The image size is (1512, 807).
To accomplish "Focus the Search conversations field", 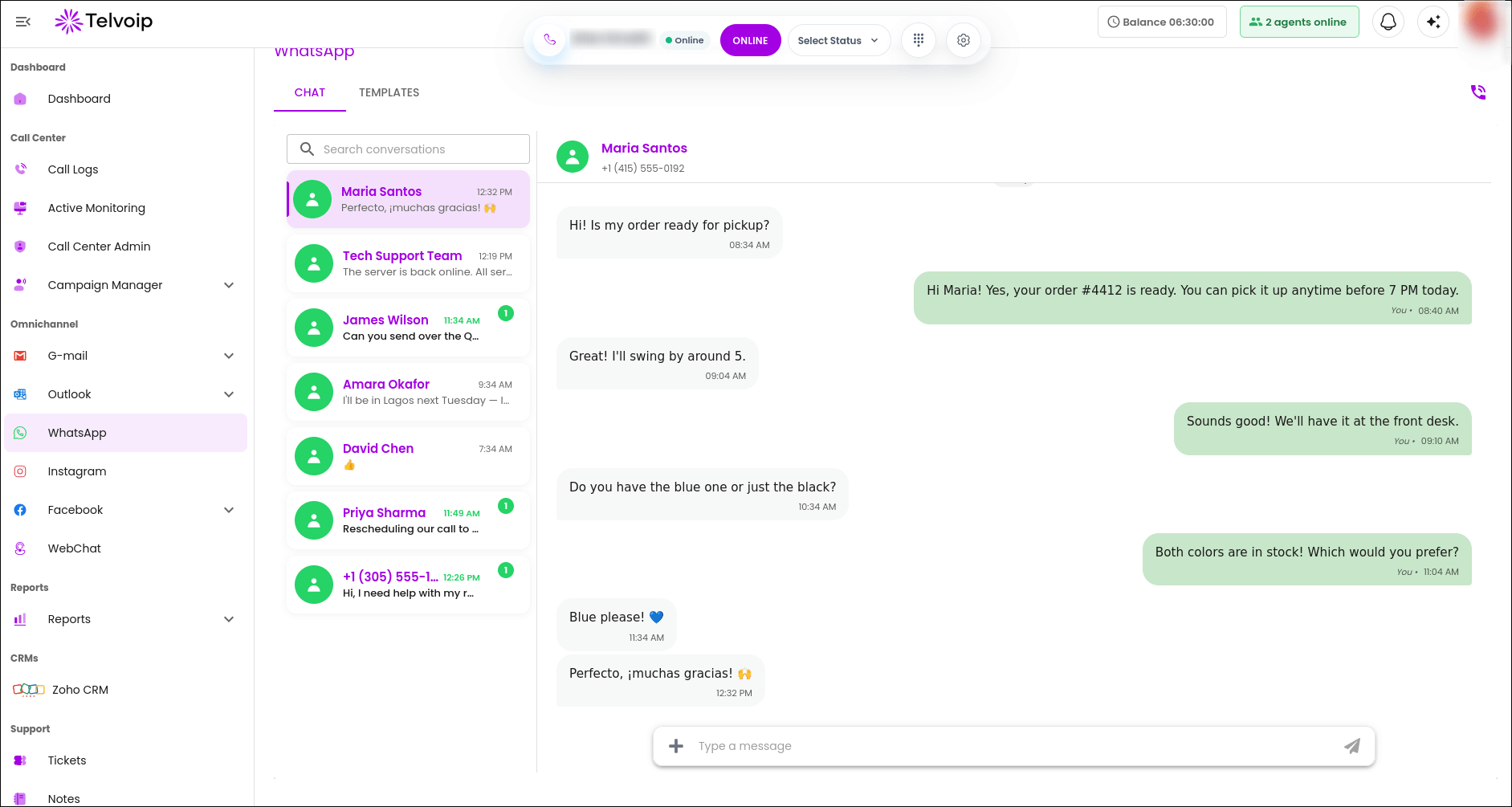I will (408, 149).
